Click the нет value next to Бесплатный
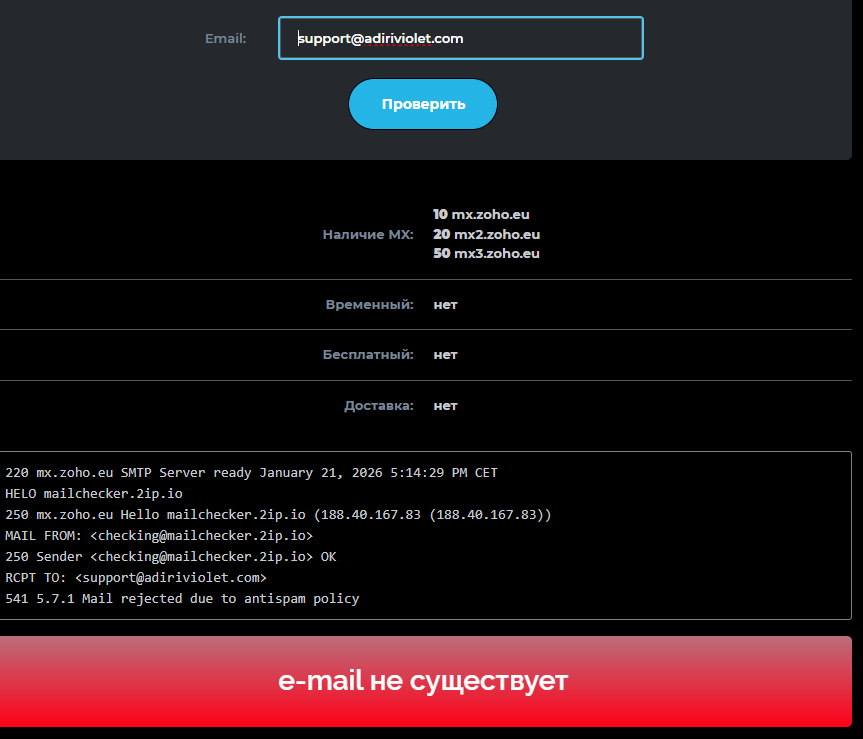This screenshot has height=739, width=863. (445, 355)
